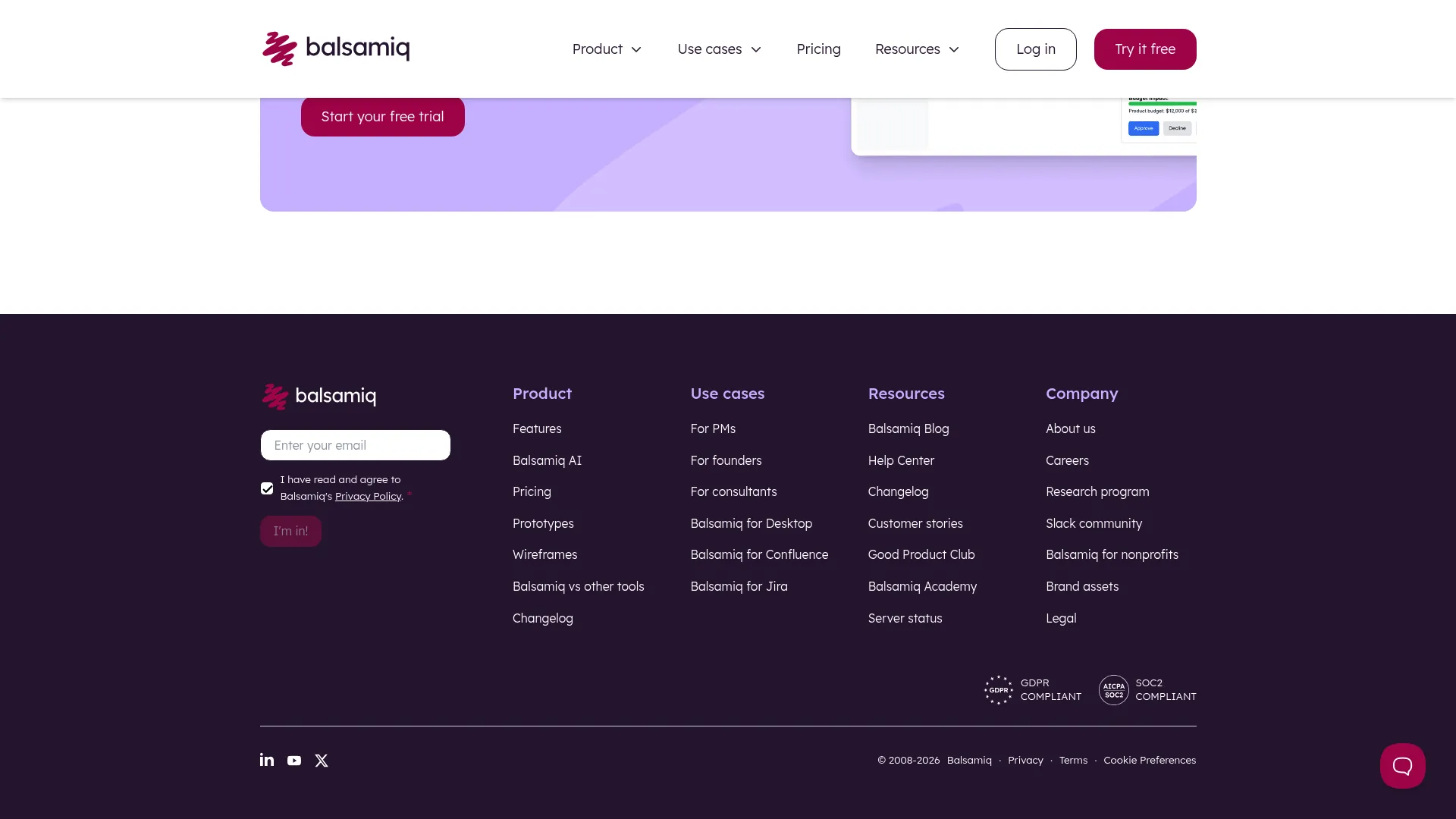Submit newsletter with I'm in! button

(x=290, y=531)
